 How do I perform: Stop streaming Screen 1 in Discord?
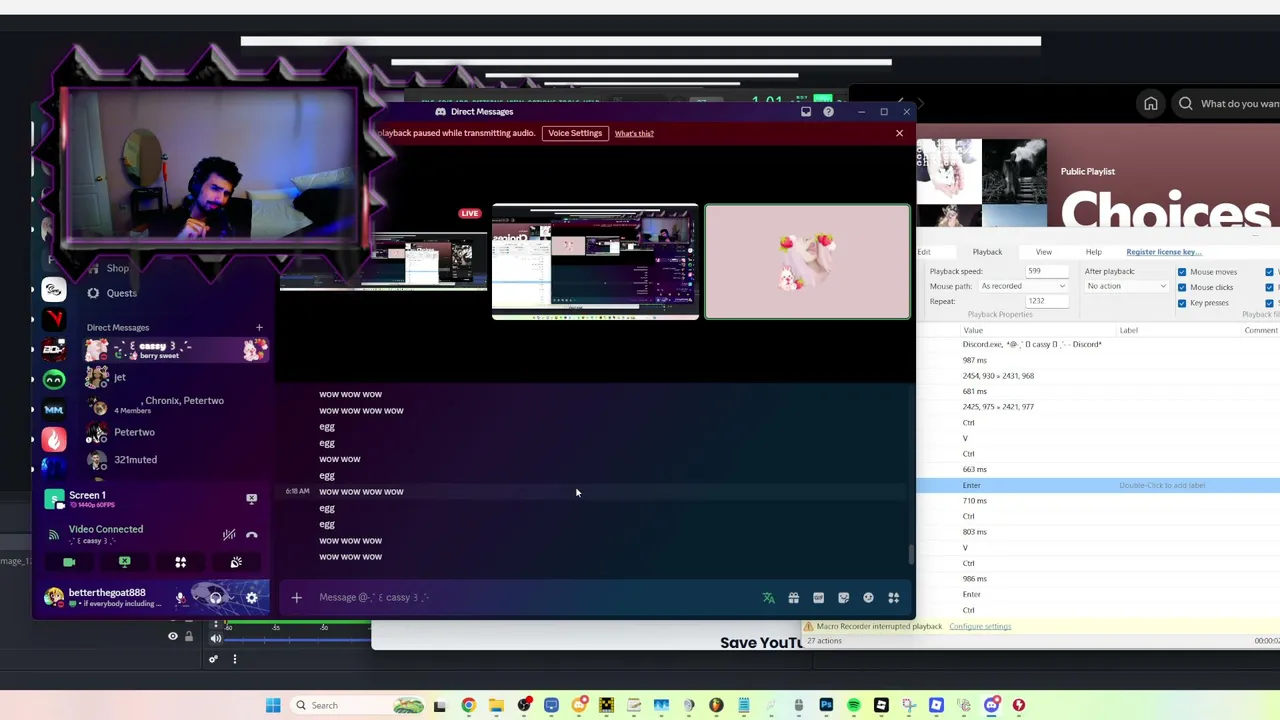pos(251,498)
